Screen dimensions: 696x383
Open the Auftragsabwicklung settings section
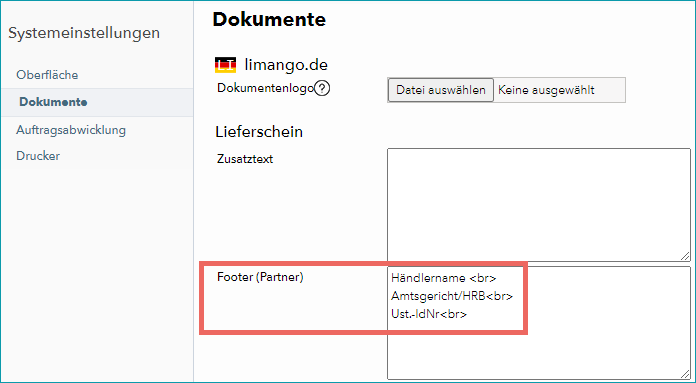(x=71, y=130)
